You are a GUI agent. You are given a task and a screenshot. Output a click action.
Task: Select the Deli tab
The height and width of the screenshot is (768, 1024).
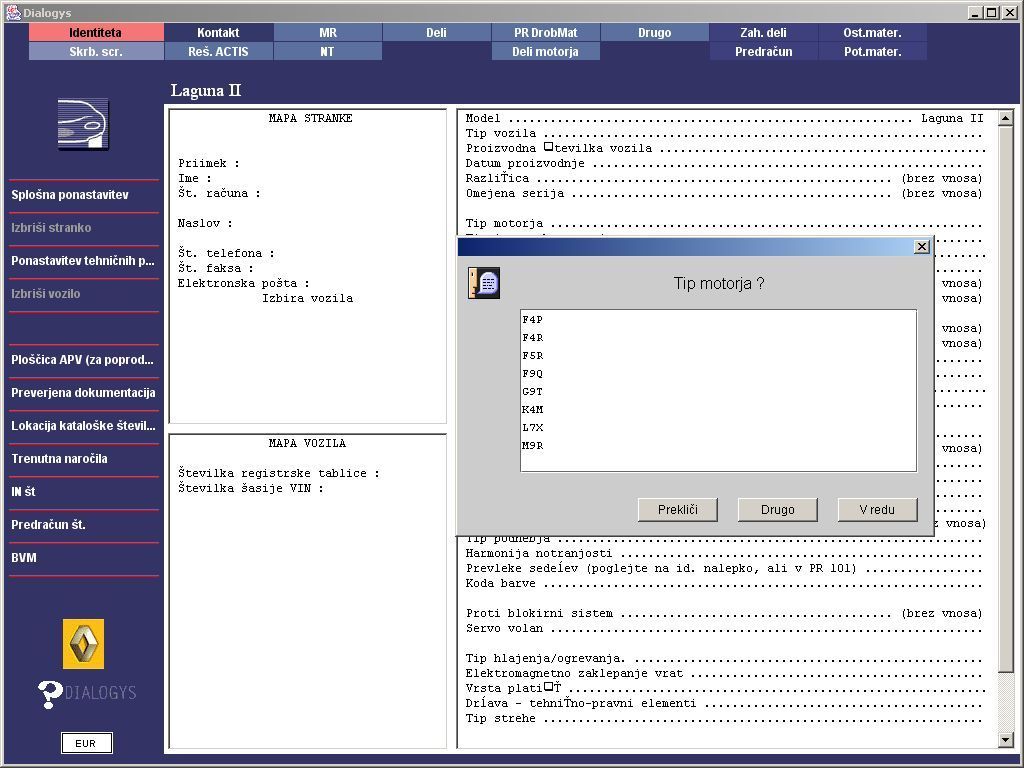click(436, 32)
